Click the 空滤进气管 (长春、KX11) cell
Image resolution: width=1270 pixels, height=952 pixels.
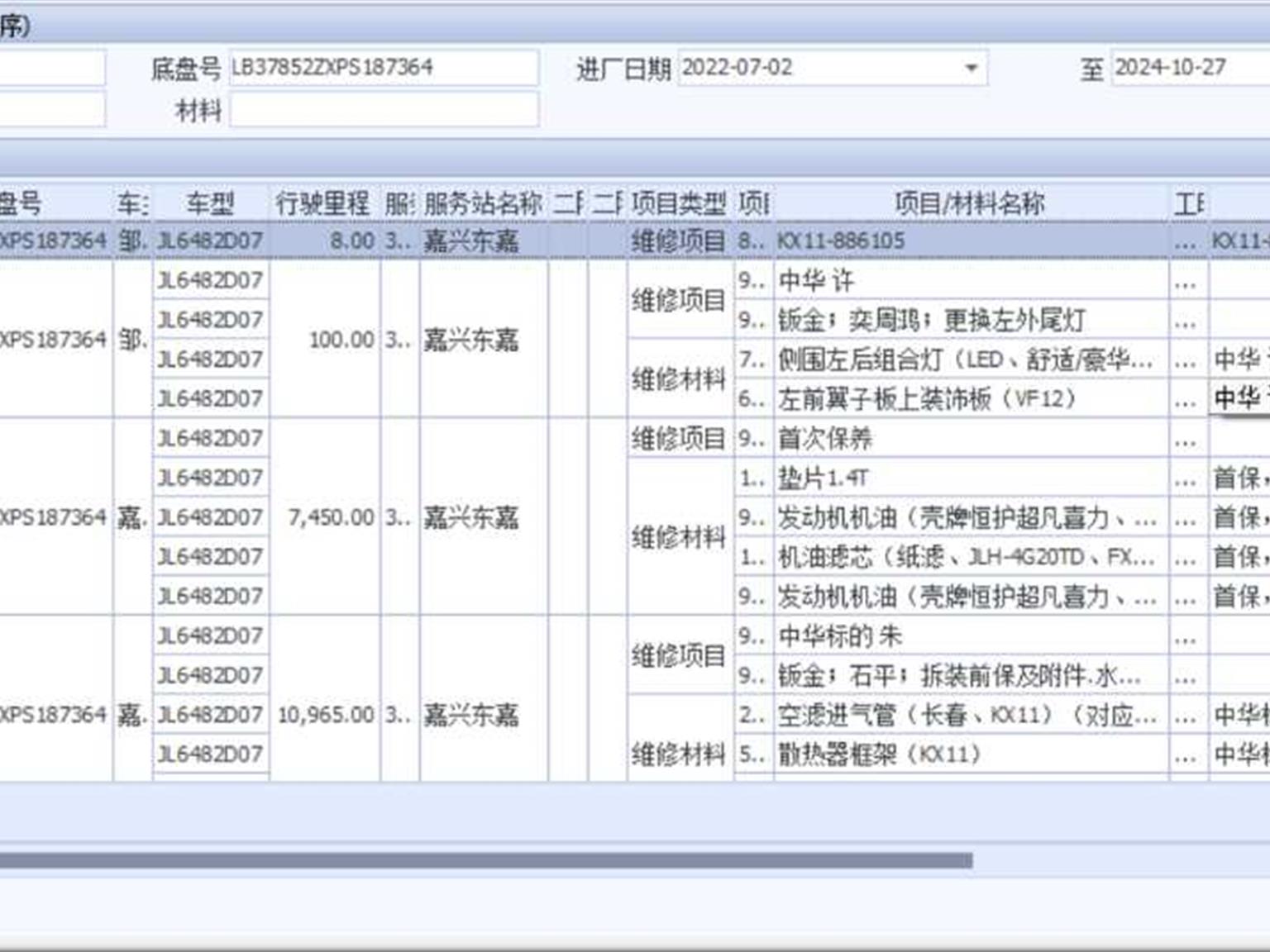click(971, 715)
